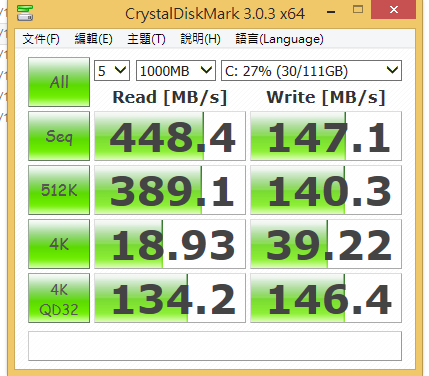Maximize the CrystalDiskMark window
Viewport: 429px width, 376px height.
358,10
